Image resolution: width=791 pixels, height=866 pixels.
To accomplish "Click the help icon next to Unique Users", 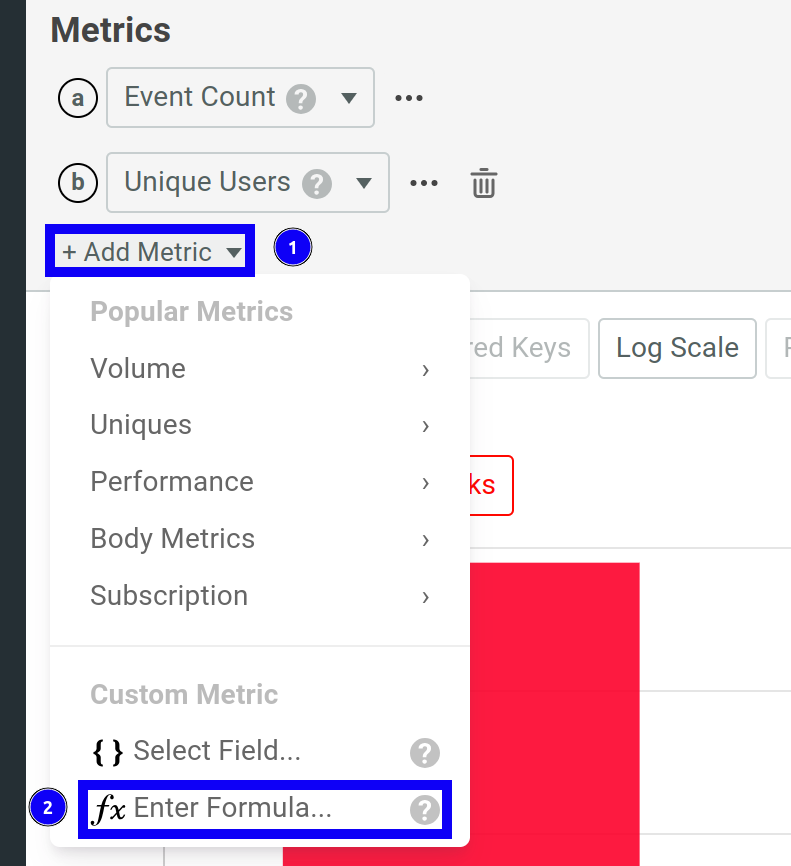I will [317, 182].
